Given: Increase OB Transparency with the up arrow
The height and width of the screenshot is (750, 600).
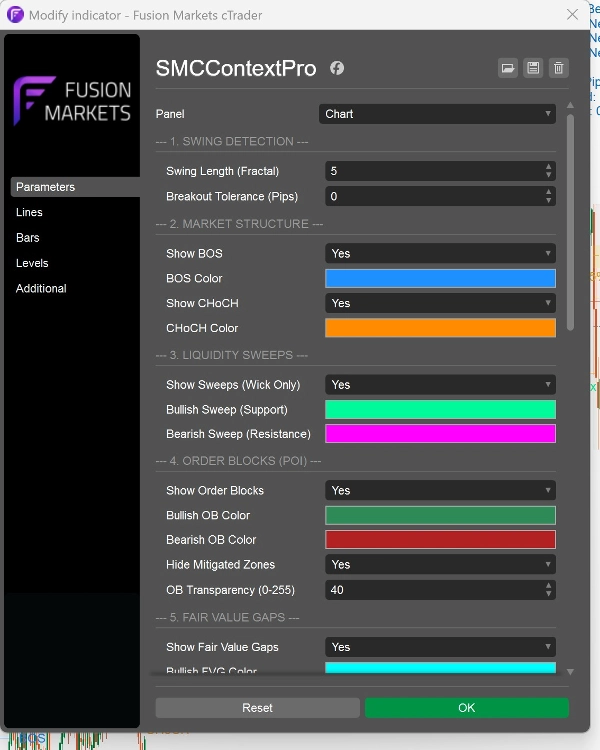Looking at the screenshot, I should 548,585.
